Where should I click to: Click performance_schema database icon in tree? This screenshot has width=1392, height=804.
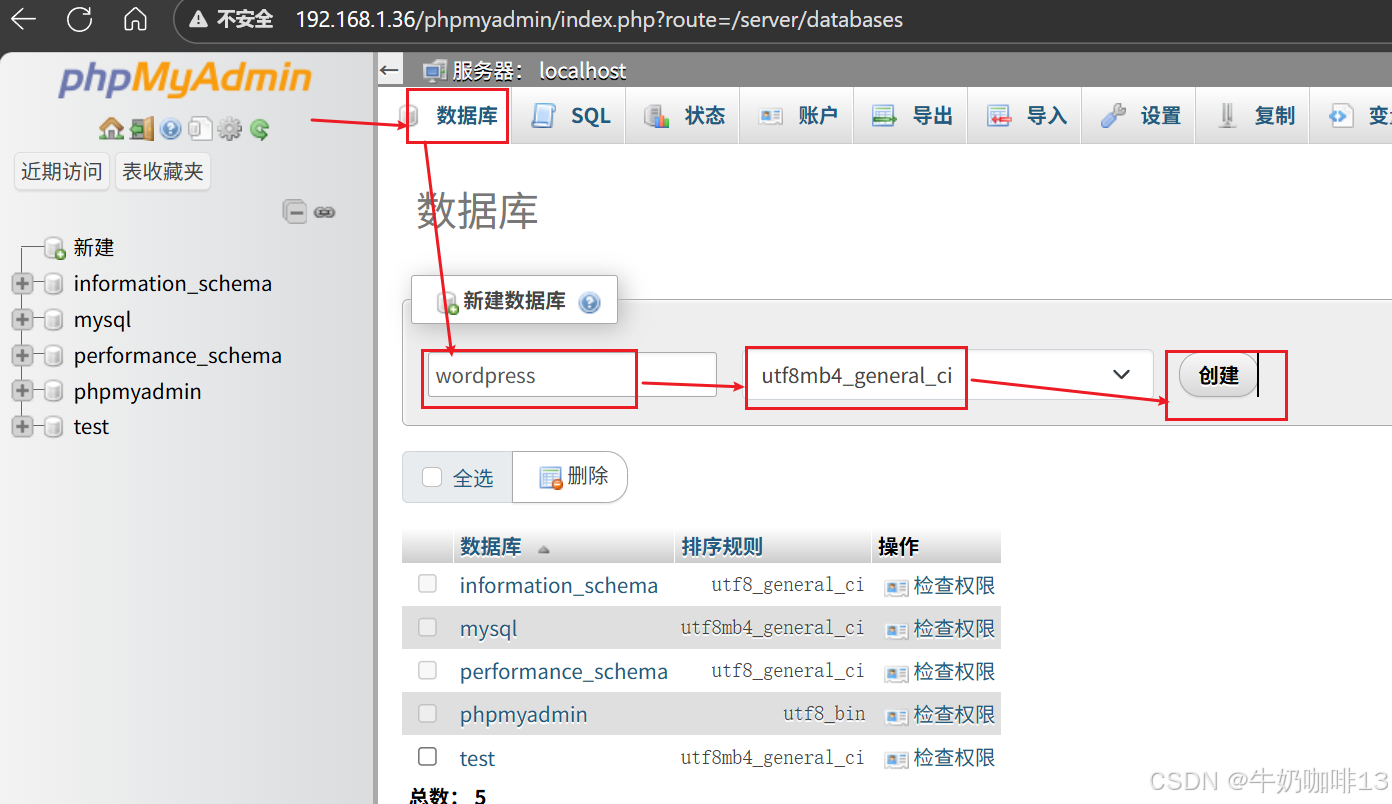pos(53,356)
